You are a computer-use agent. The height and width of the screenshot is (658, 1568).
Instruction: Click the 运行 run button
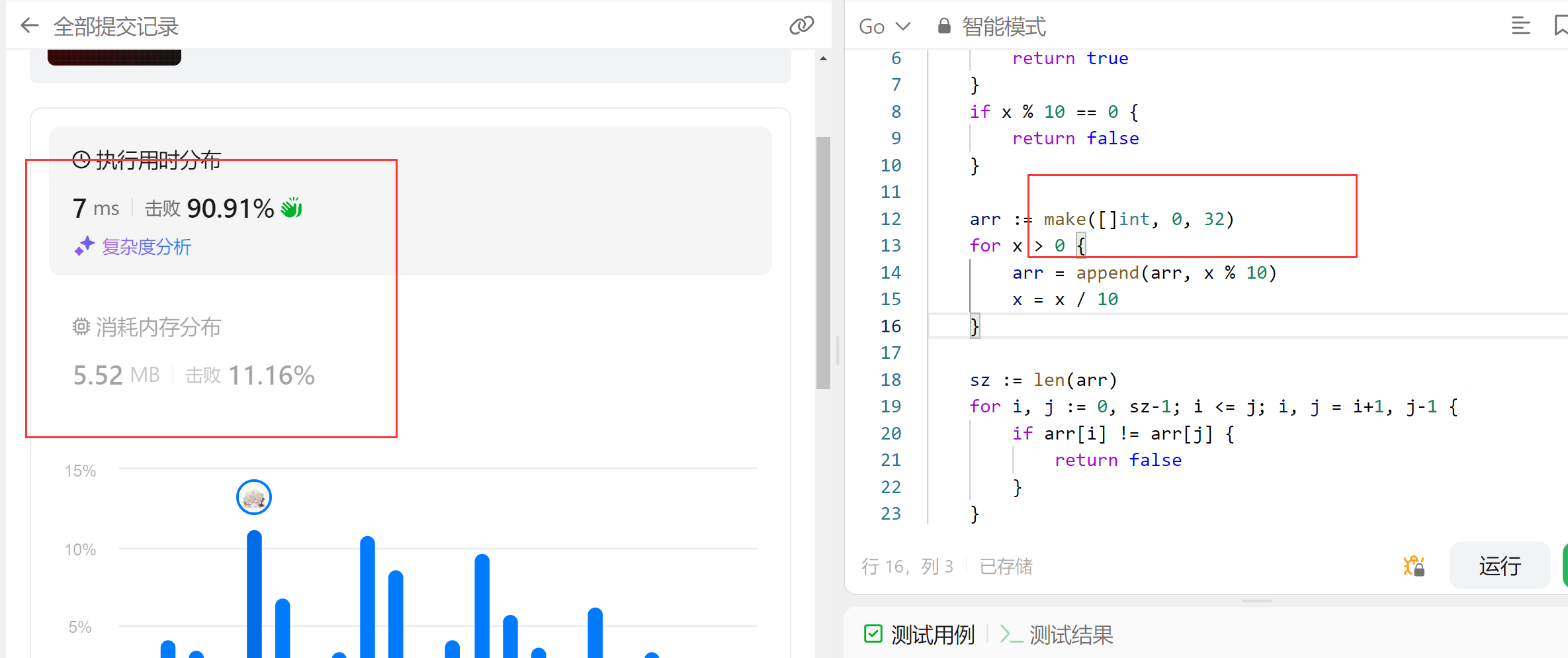[x=1499, y=565]
